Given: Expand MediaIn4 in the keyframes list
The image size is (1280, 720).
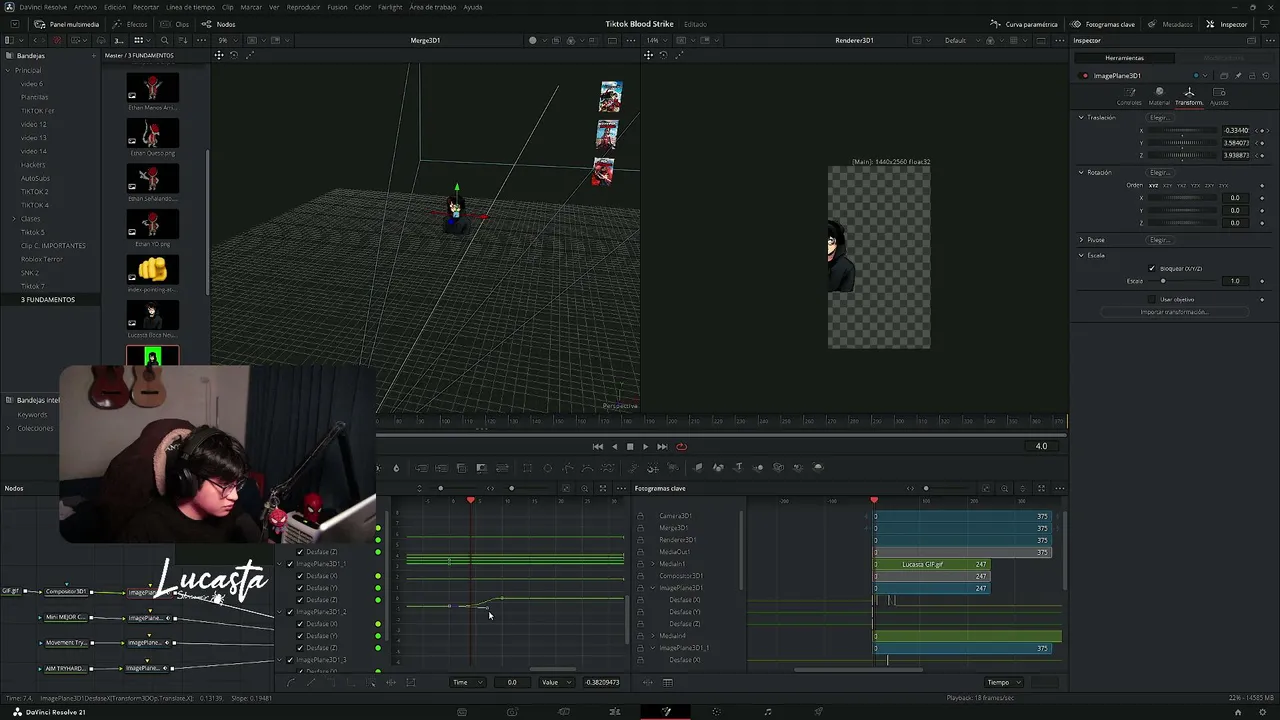Looking at the screenshot, I should 653,636.
